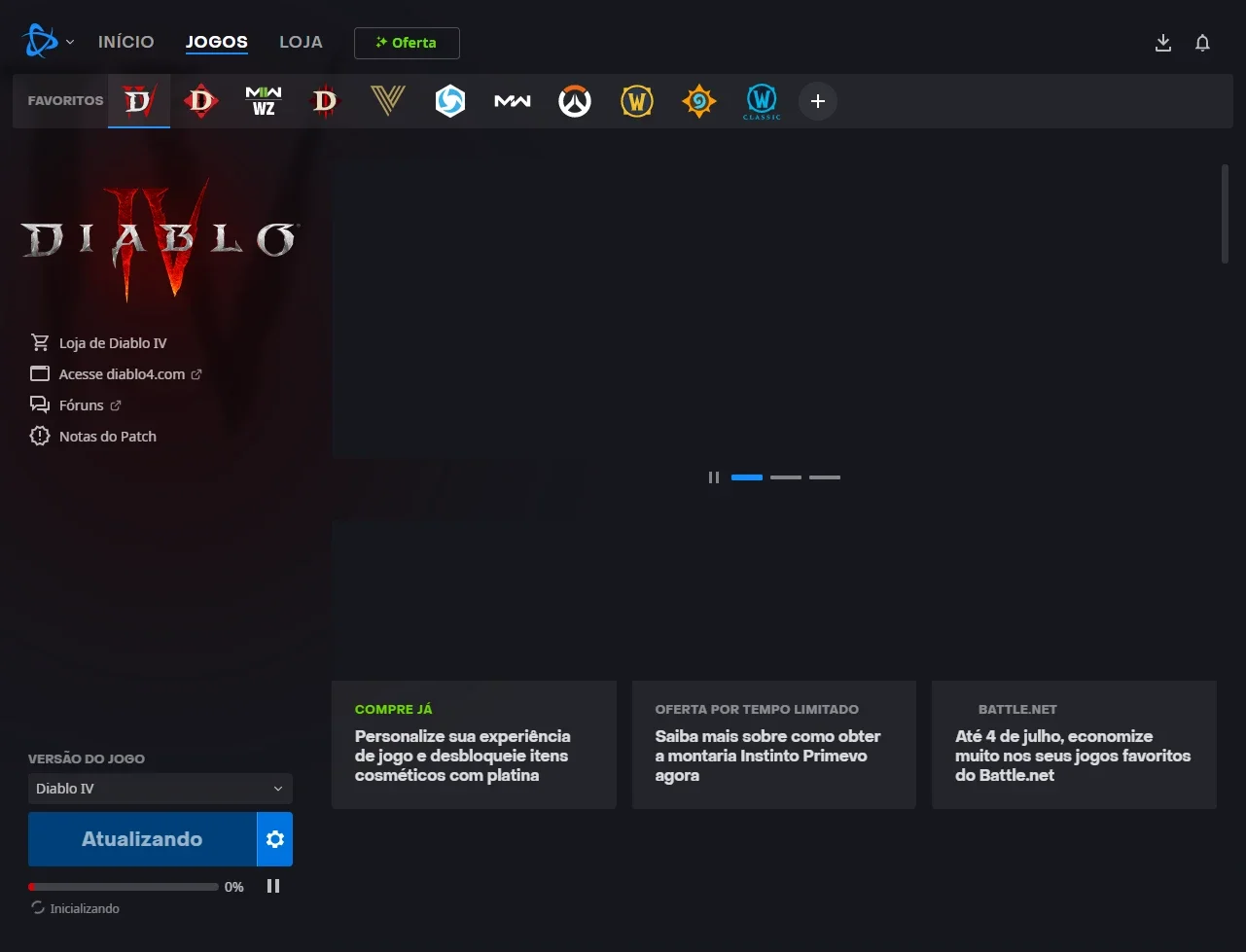Expand the Versão do Jogo dropdown
This screenshot has width=1246, height=952.
coord(160,789)
